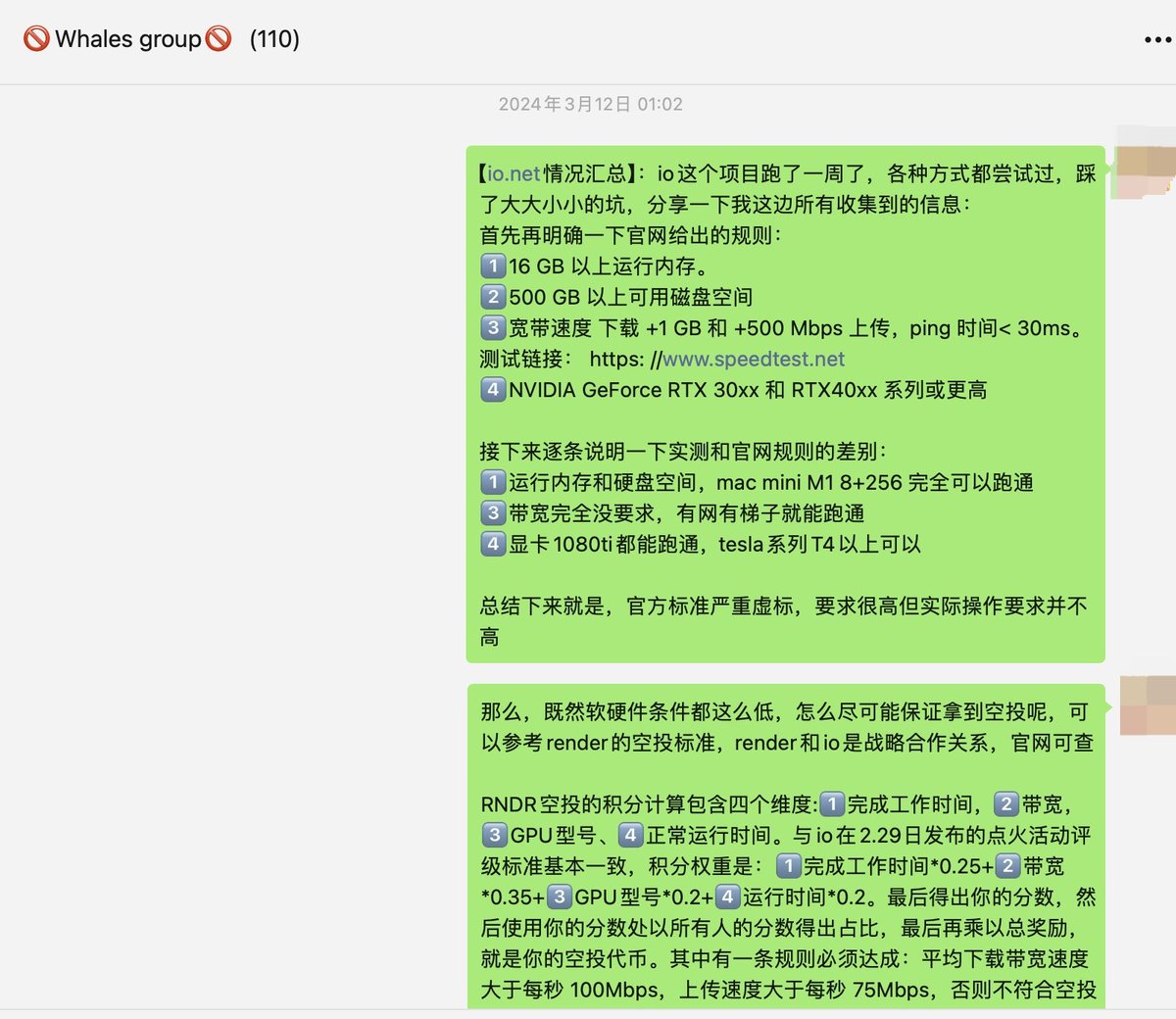Open the www.speedtest.net test link

point(753,360)
